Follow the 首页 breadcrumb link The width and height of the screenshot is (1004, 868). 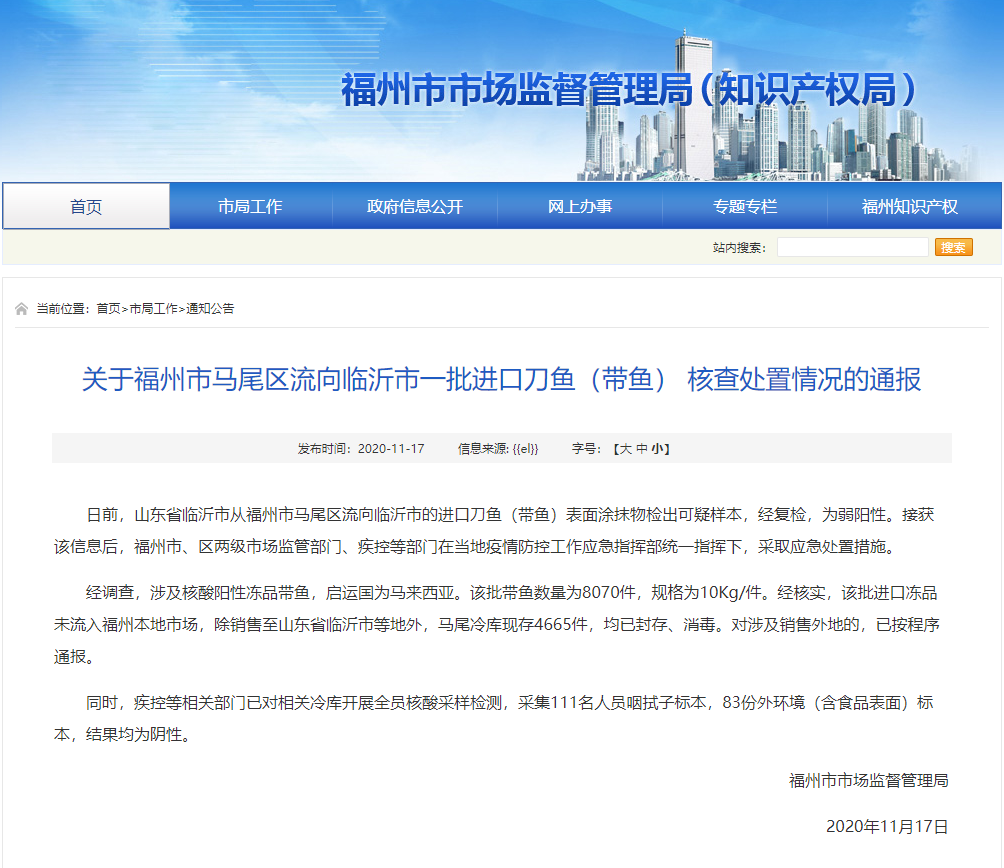click(108, 309)
